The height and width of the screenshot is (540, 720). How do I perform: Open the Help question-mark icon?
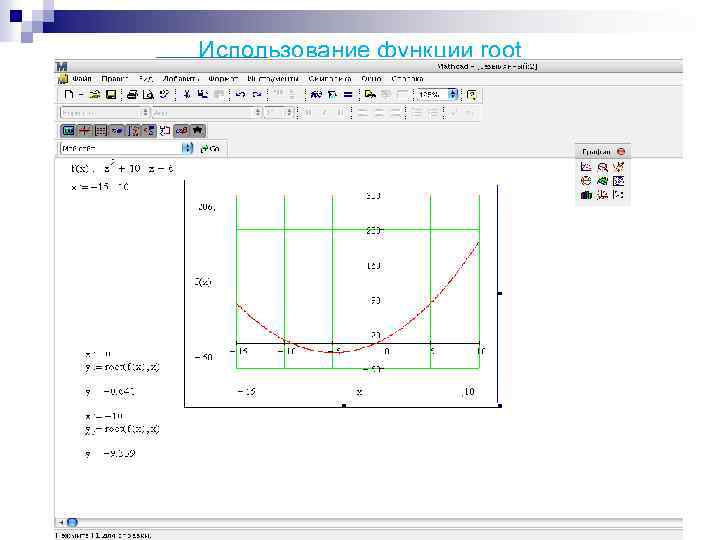(x=471, y=95)
